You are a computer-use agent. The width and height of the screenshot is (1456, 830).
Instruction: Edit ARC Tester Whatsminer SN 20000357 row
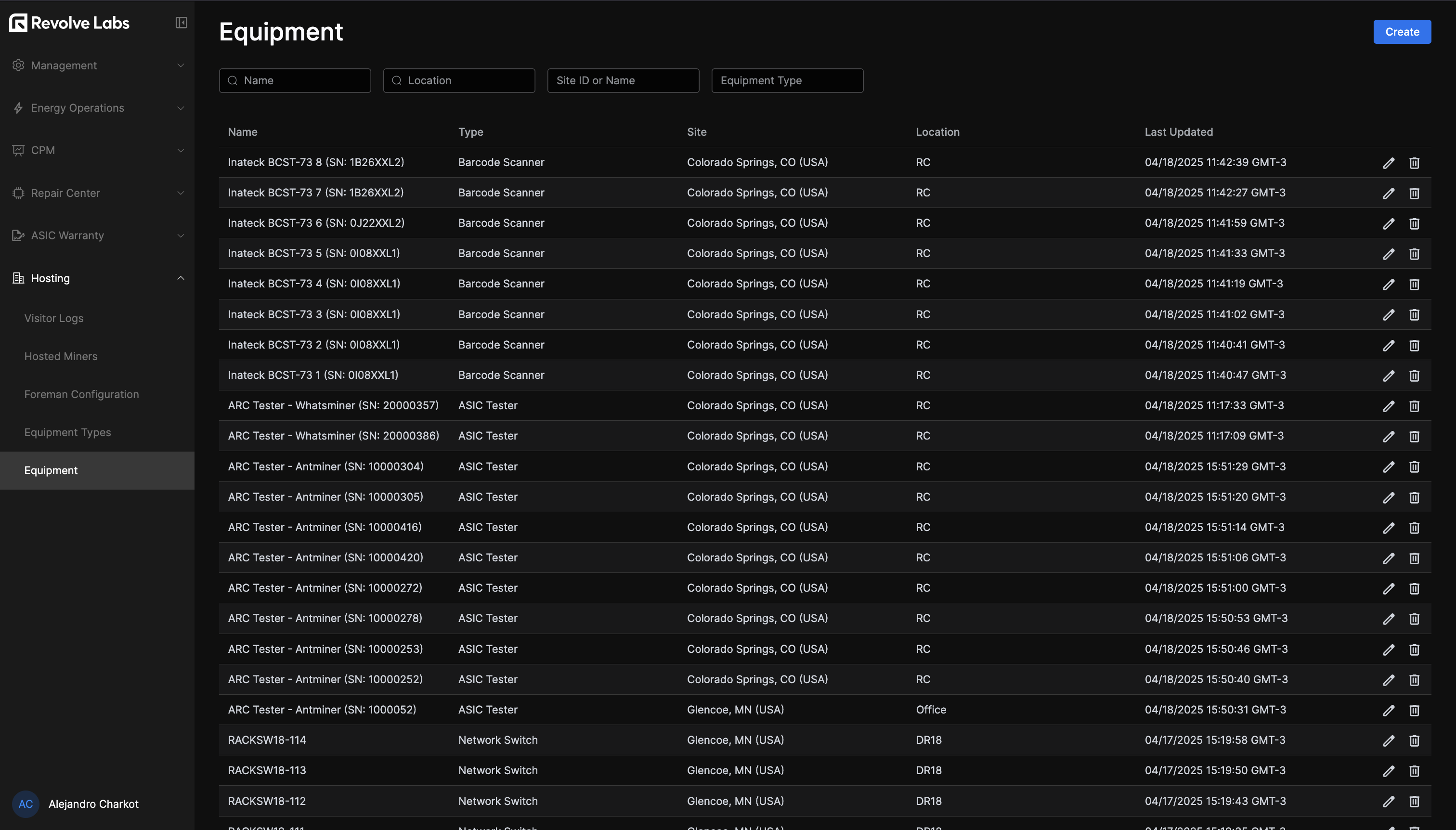1388,406
